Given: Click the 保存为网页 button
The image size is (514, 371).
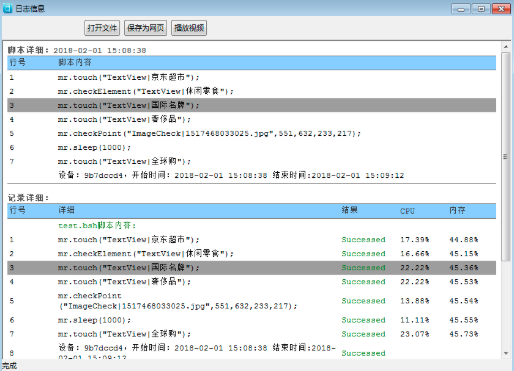Looking at the screenshot, I should tap(145, 28).
